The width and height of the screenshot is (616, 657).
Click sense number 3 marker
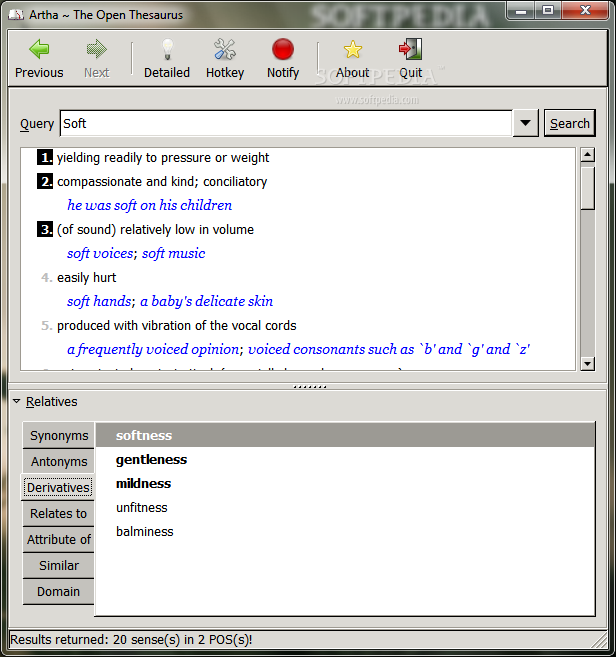click(x=45, y=229)
